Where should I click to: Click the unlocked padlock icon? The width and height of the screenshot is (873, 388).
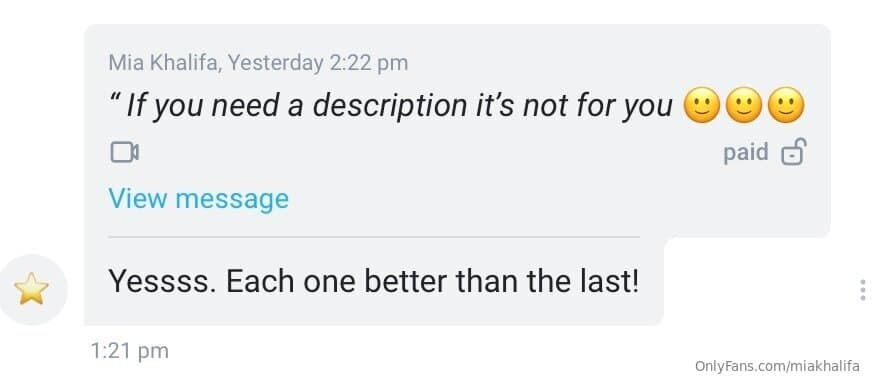[x=793, y=153]
